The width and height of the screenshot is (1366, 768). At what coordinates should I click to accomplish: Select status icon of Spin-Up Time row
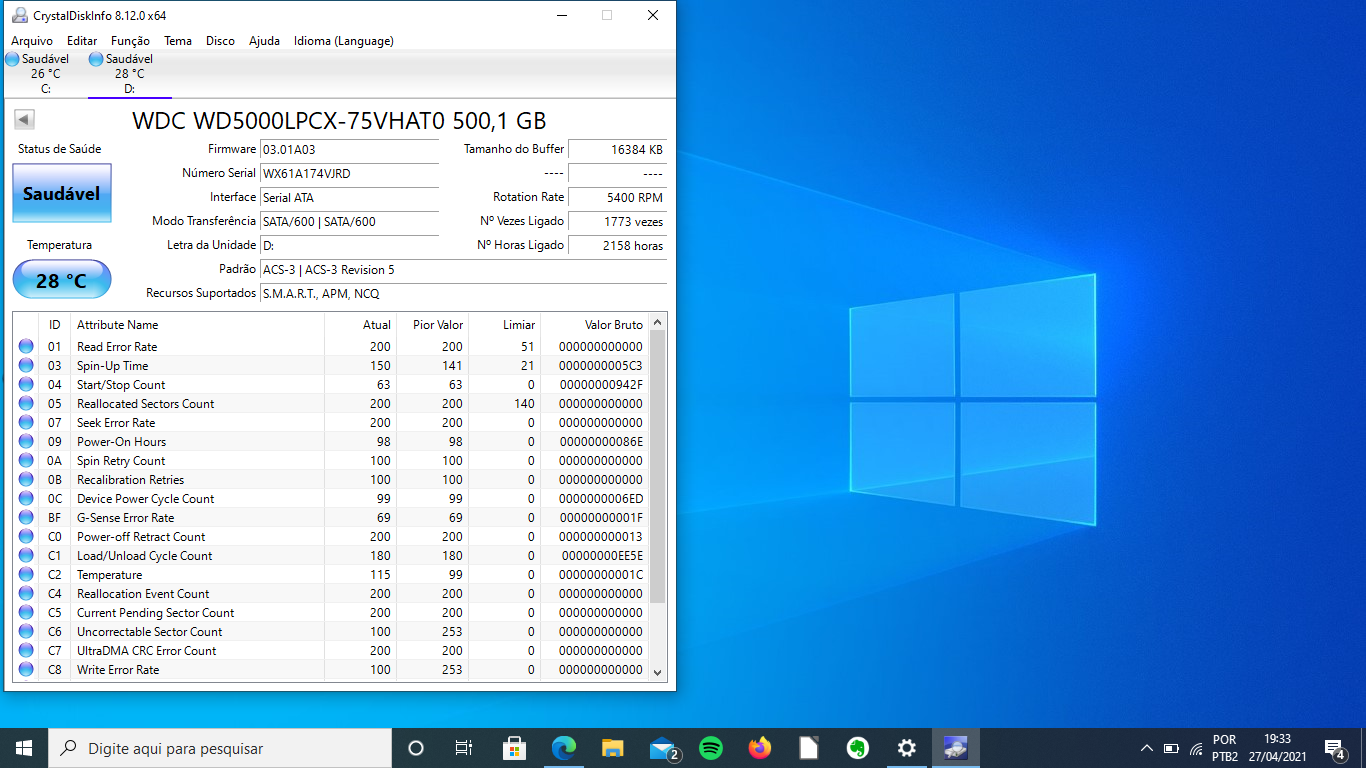26,365
